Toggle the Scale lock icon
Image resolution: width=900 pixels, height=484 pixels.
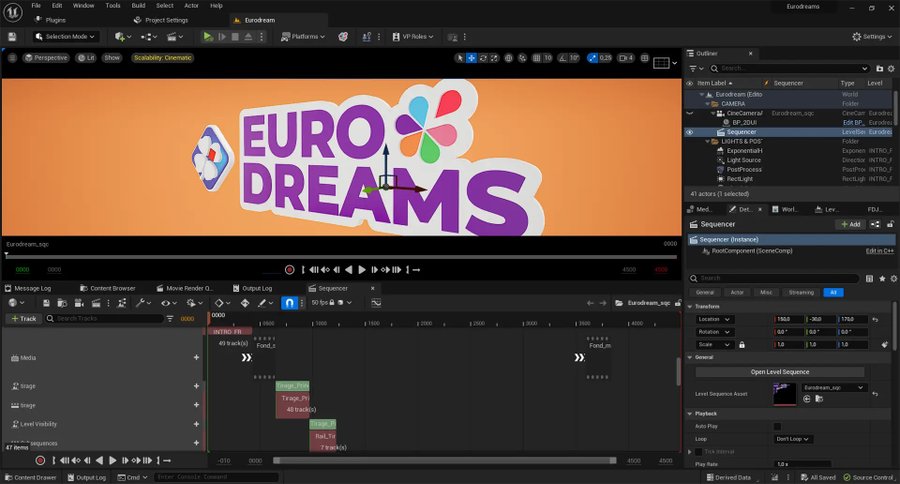point(741,344)
